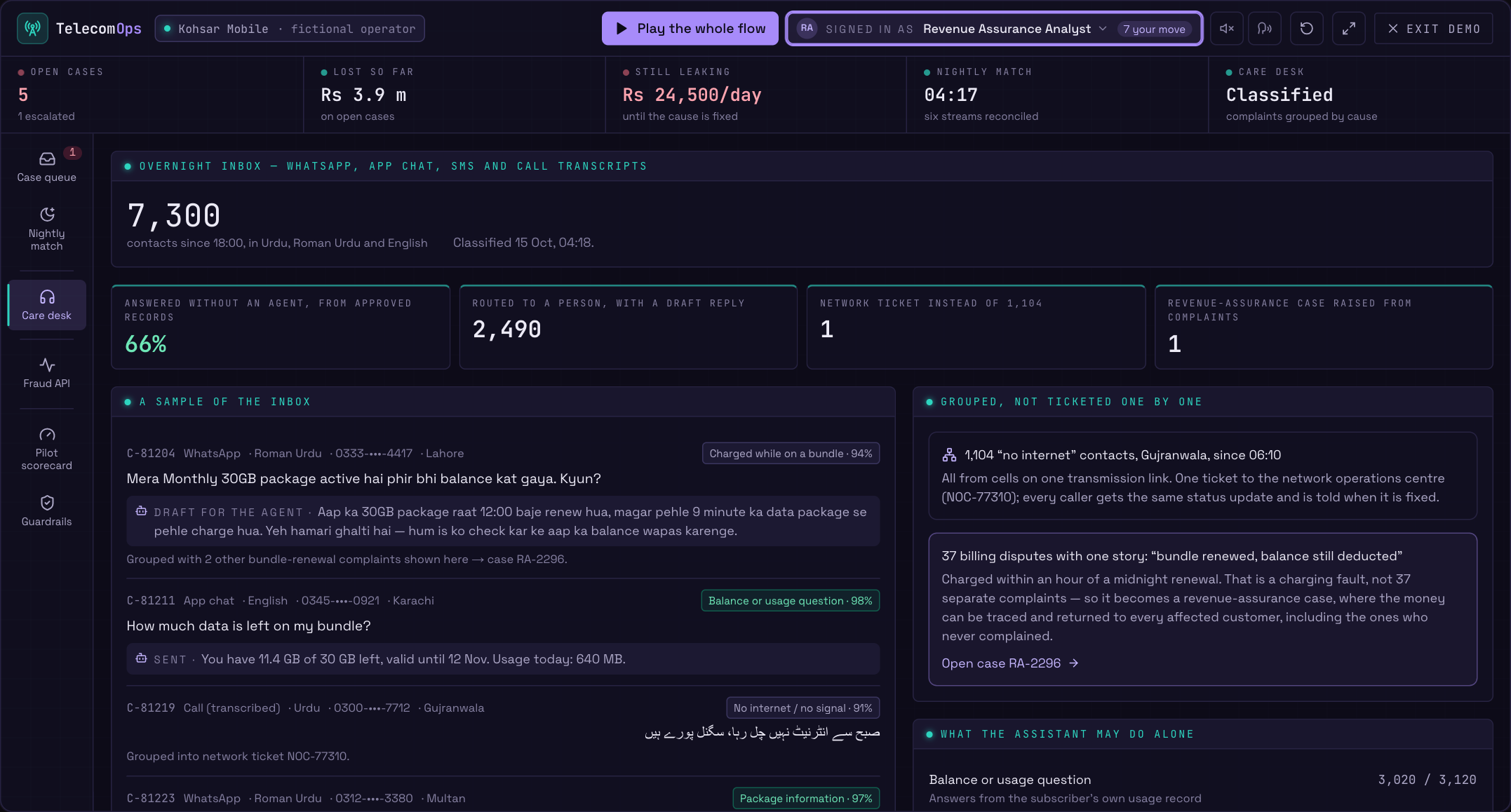
Task: Open case RA-2296 link
Action: 1009,663
